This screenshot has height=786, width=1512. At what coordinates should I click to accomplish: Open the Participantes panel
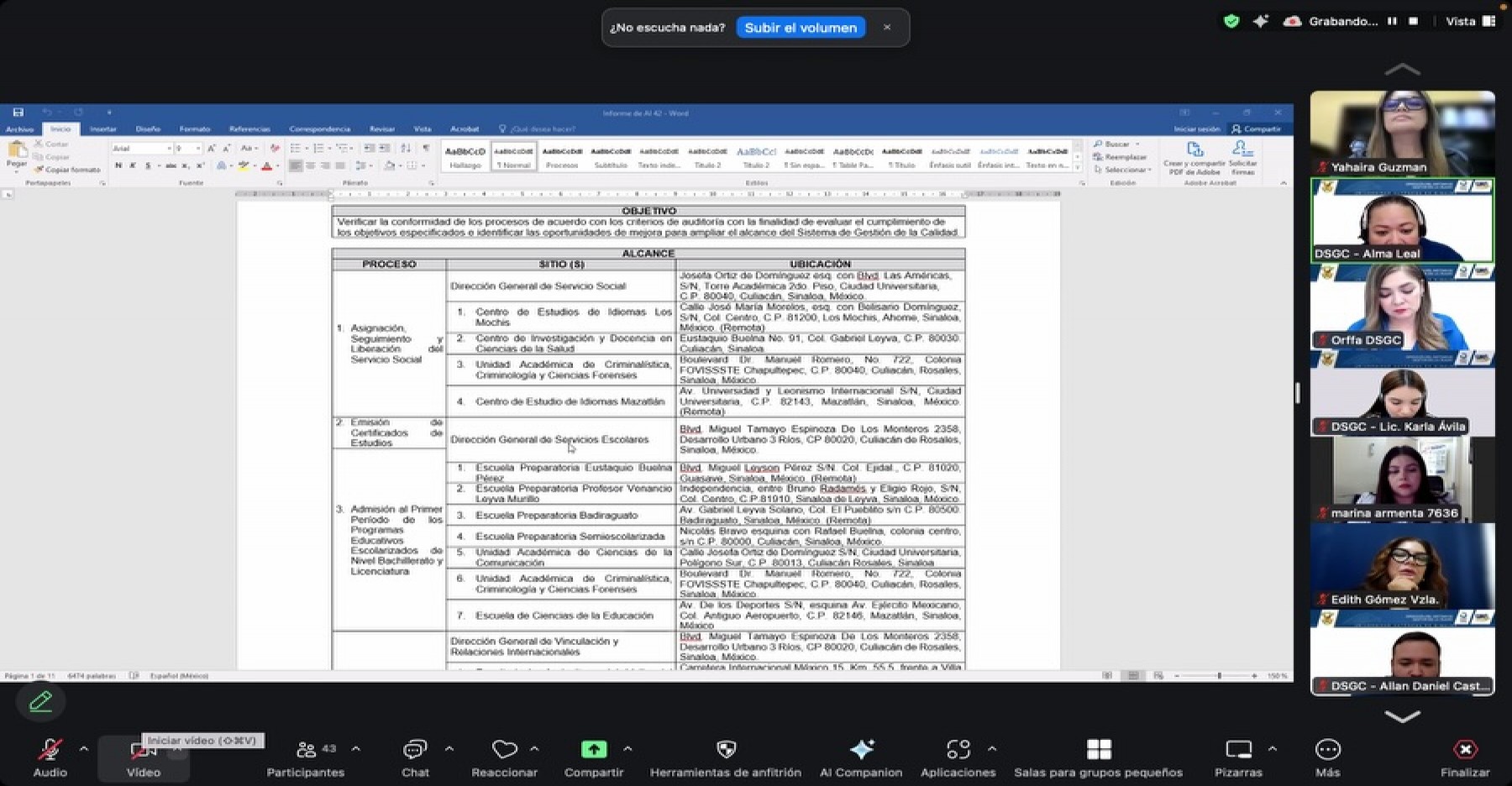(306, 750)
